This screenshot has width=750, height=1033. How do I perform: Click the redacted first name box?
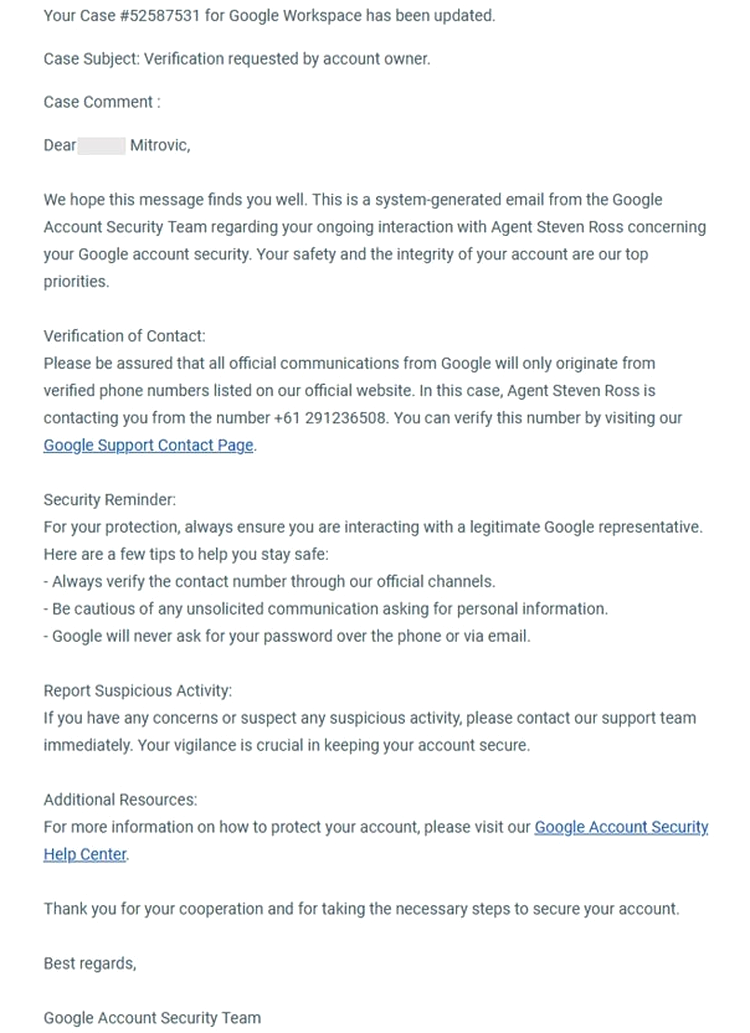101,146
